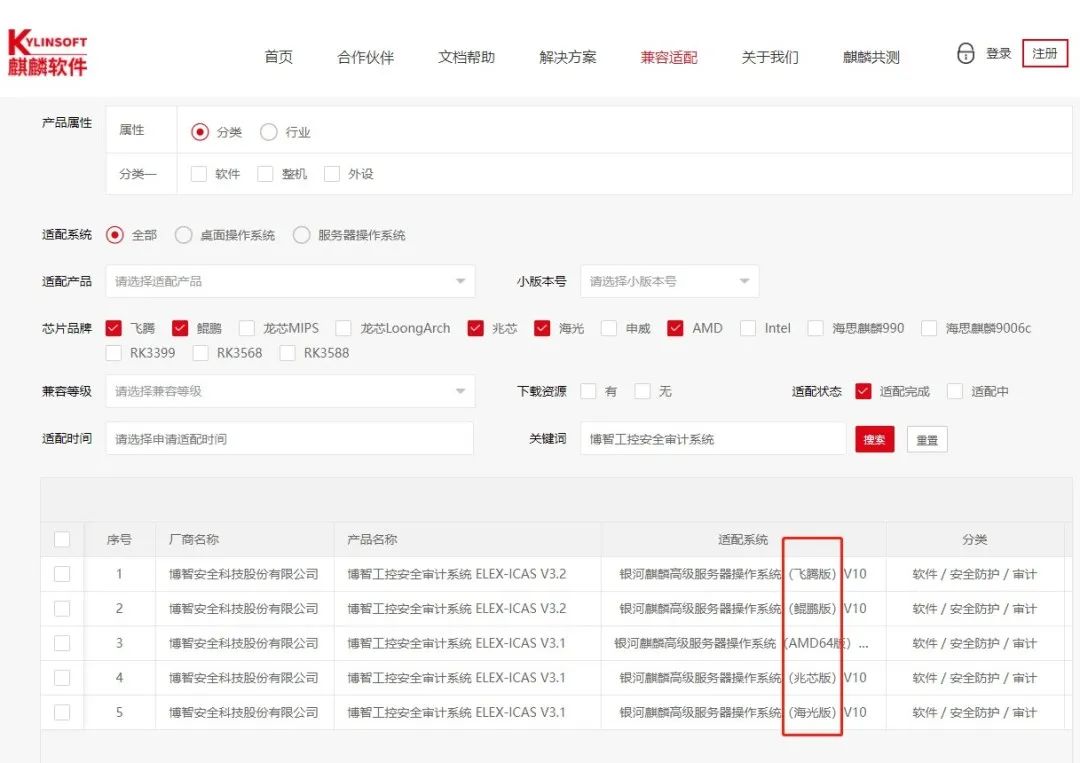Click the 厂商名称 column header
The image size is (1080, 763).
click(194, 540)
